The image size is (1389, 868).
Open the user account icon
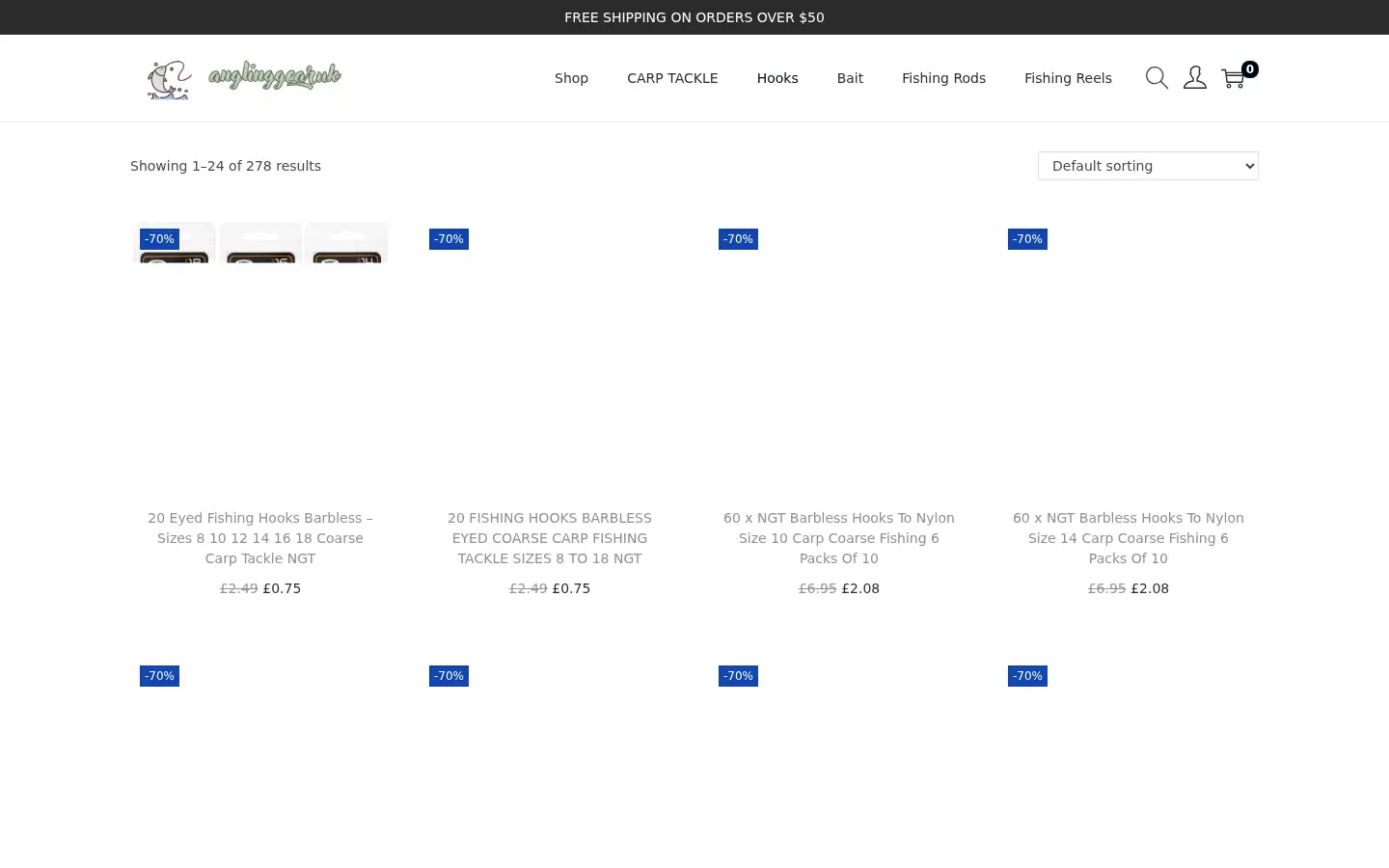coord(1195,78)
